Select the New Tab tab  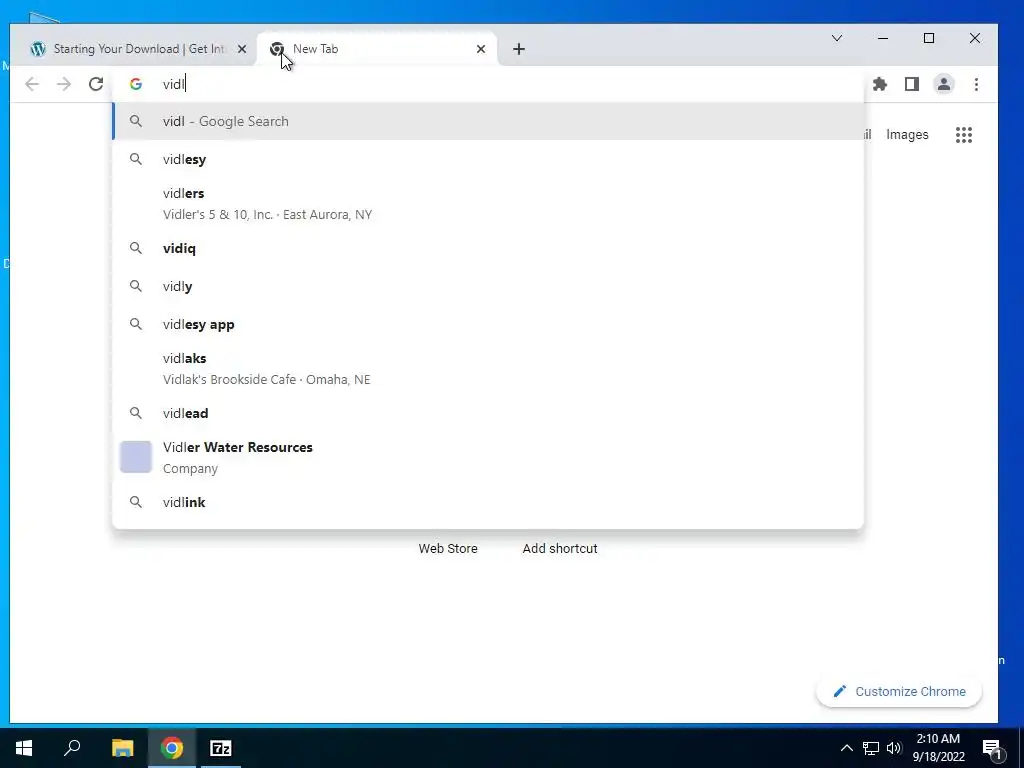[377, 49]
